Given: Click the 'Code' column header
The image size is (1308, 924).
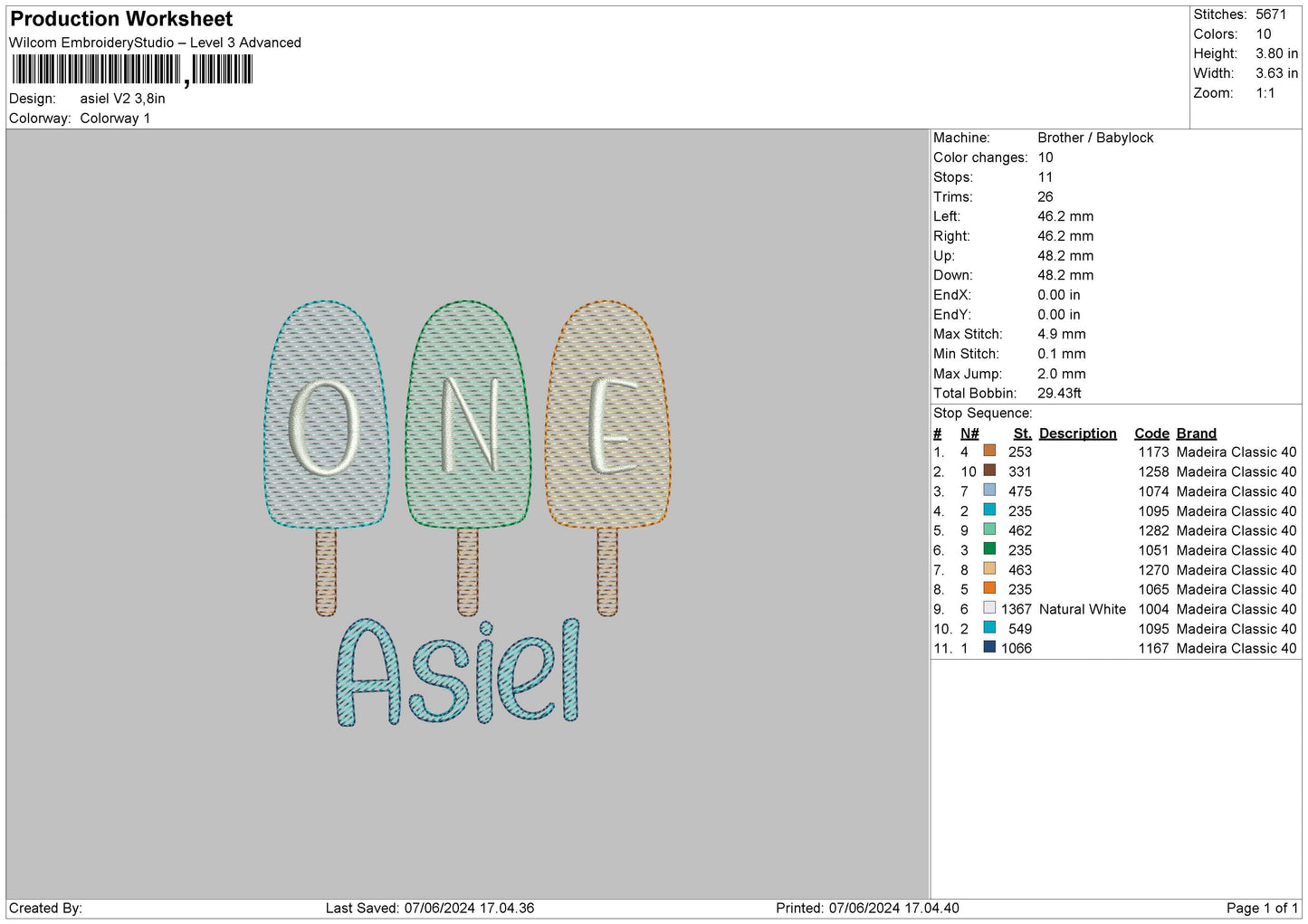Looking at the screenshot, I should click(1151, 433).
